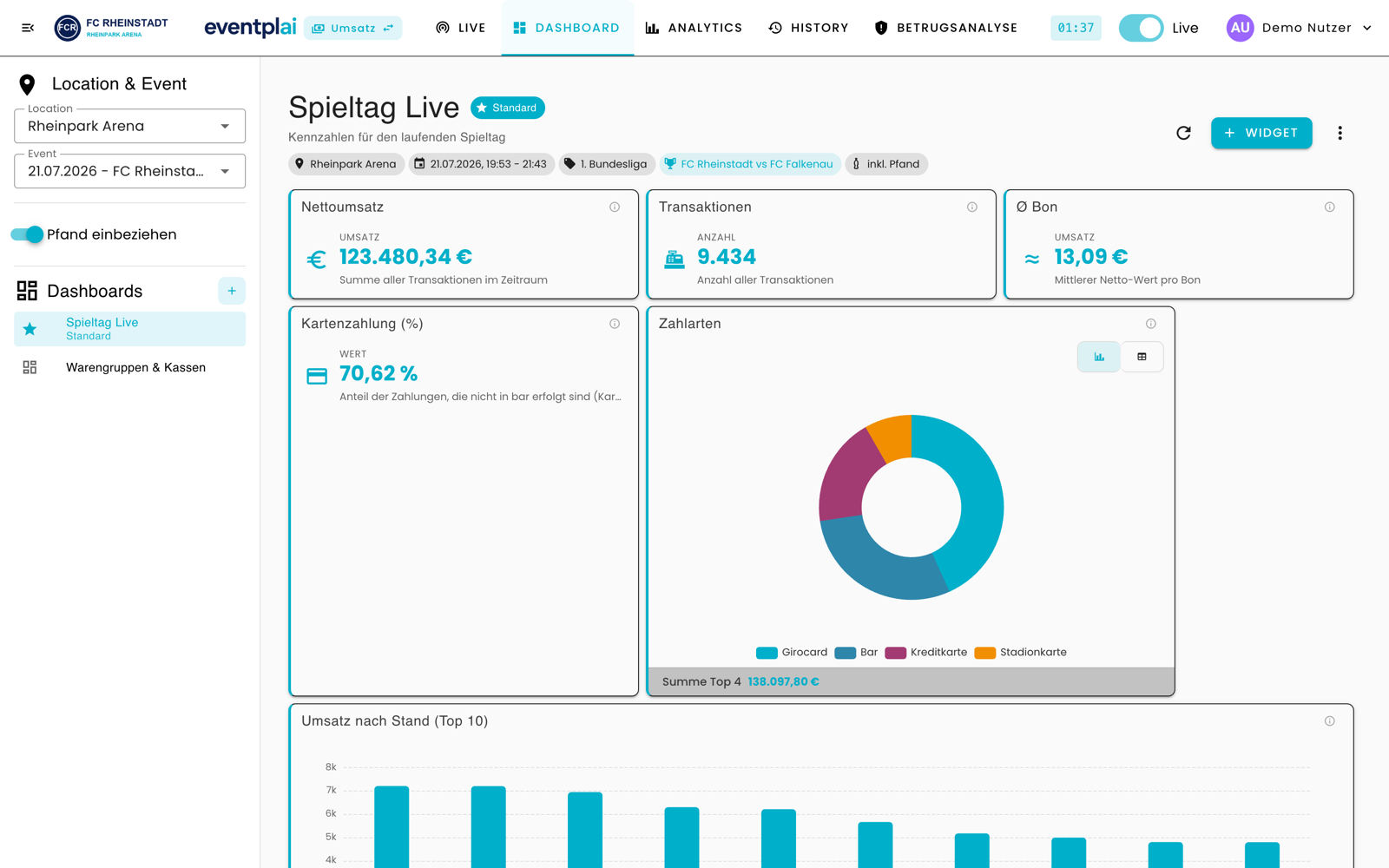The width and height of the screenshot is (1389, 868).
Task: Click the 123.480,34 € value
Action: (x=405, y=257)
